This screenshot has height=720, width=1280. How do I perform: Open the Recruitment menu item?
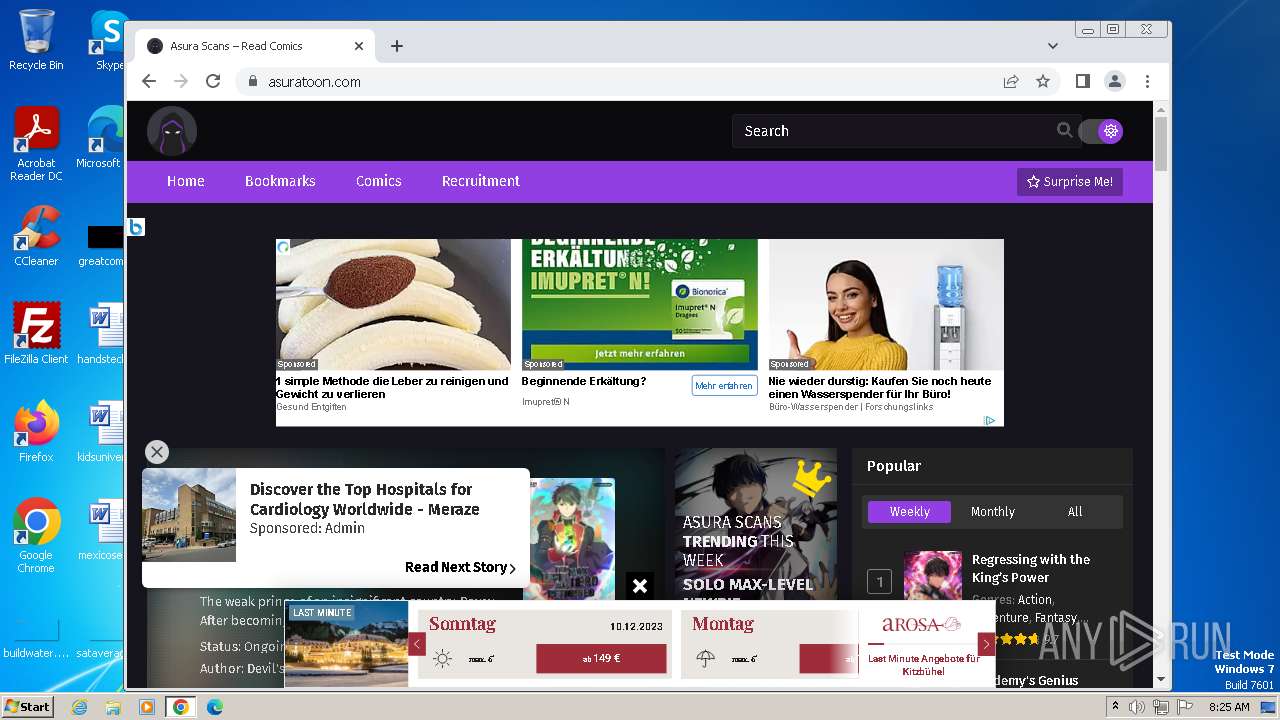(x=481, y=181)
